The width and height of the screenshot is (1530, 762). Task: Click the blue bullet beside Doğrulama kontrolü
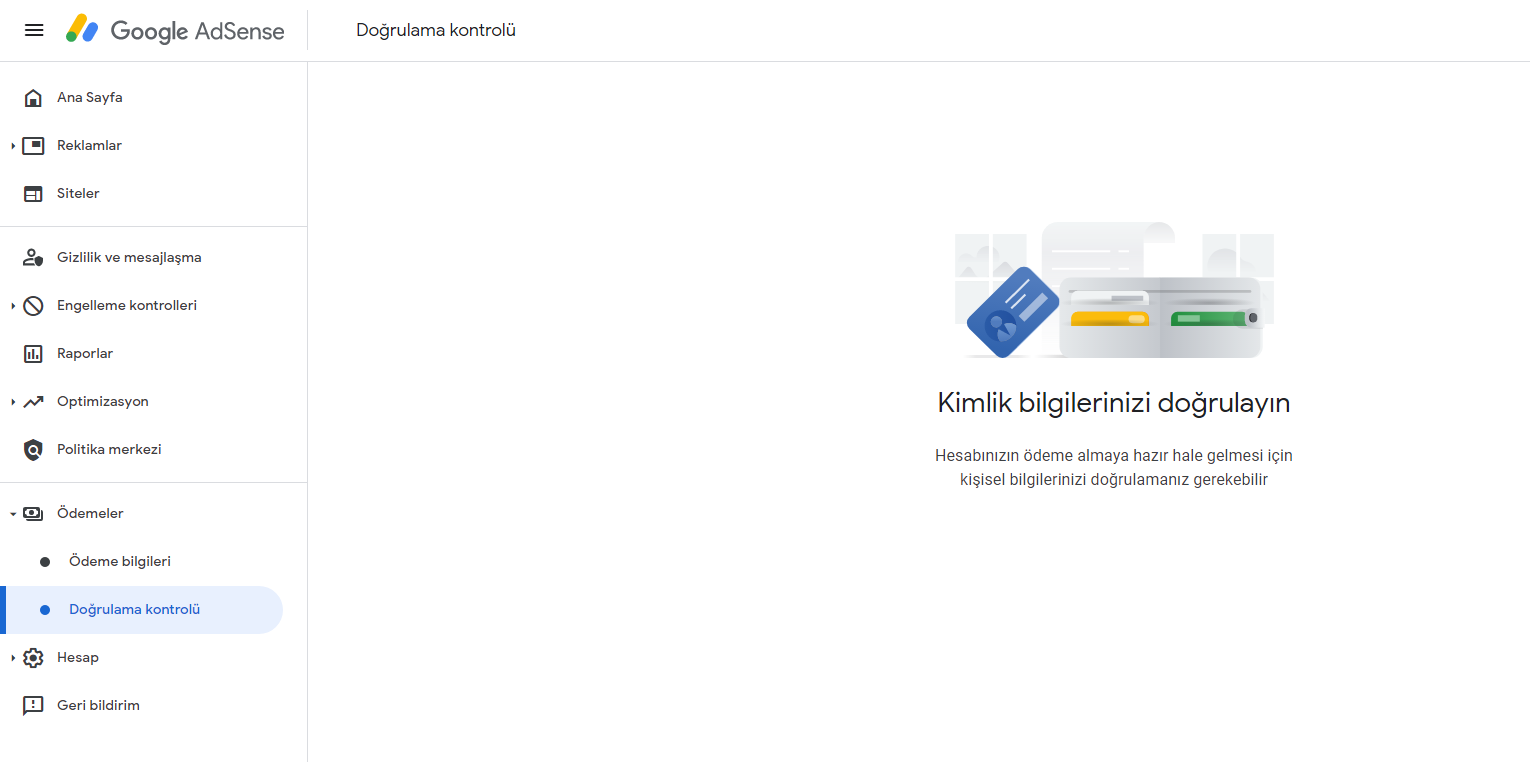45,610
